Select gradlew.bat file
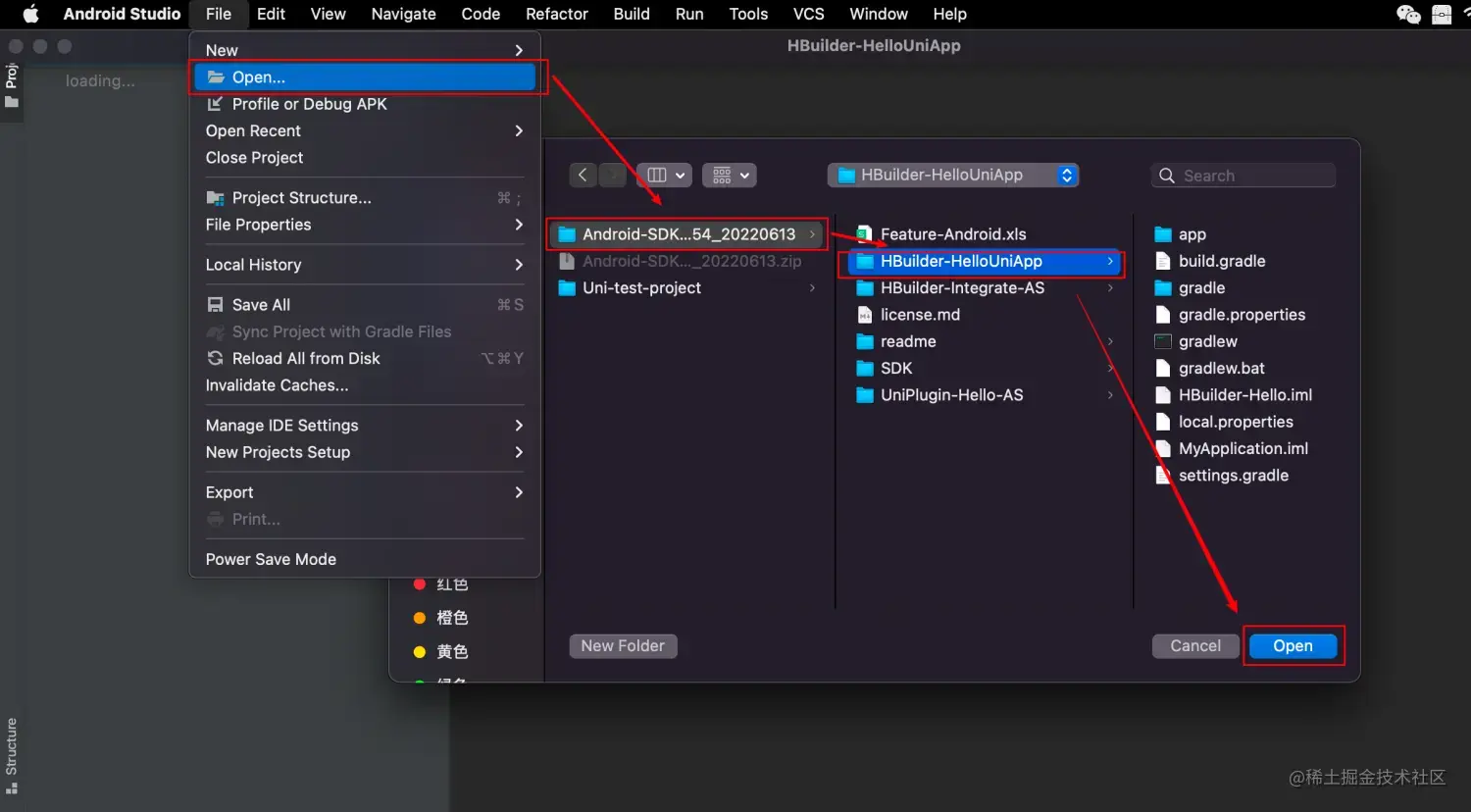1471x812 pixels. click(1209, 368)
